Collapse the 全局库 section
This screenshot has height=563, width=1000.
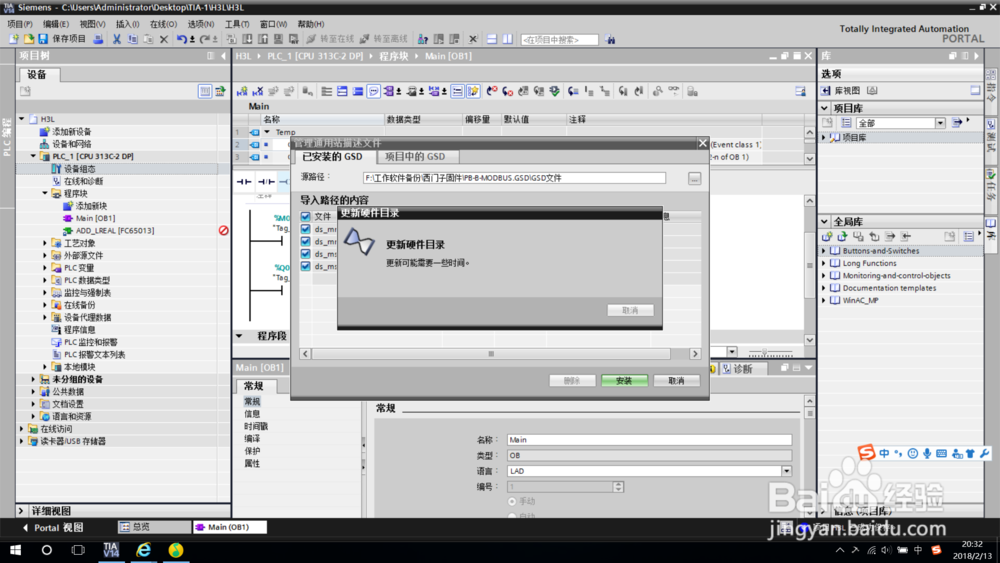[825, 222]
